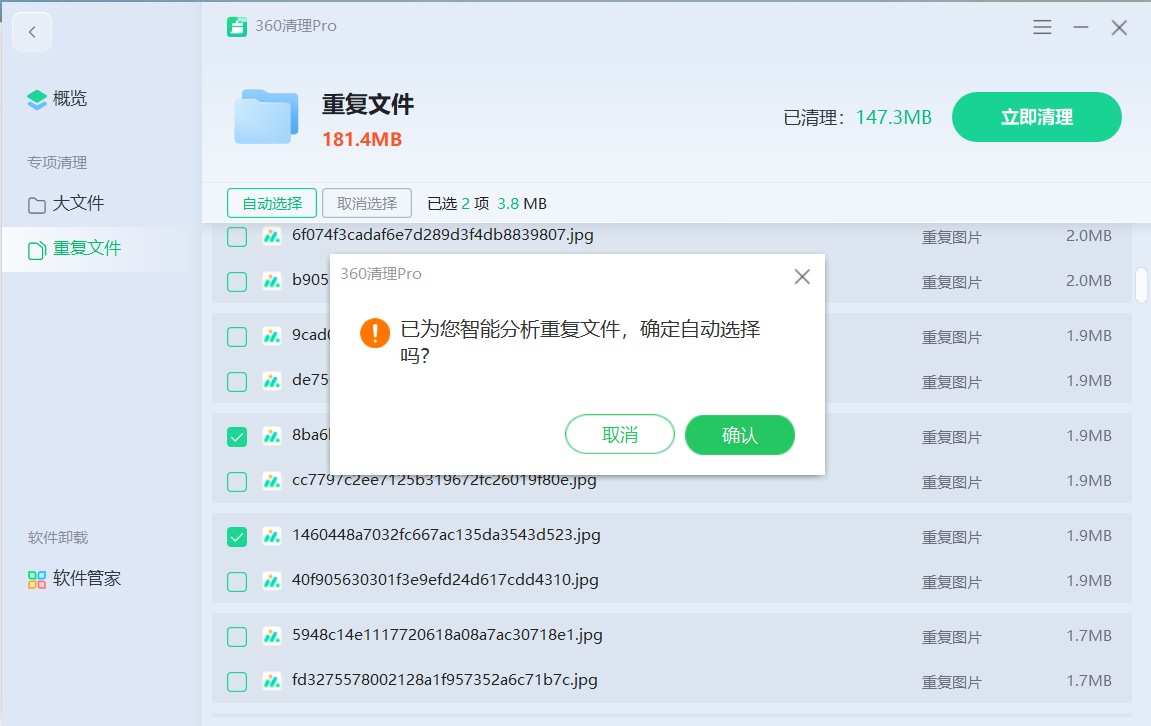Screen dimensions: 1151x726
Task: Click image icon of 1460448a7032fc667ac135da3543d523.jpg
Action: point(271,536)
